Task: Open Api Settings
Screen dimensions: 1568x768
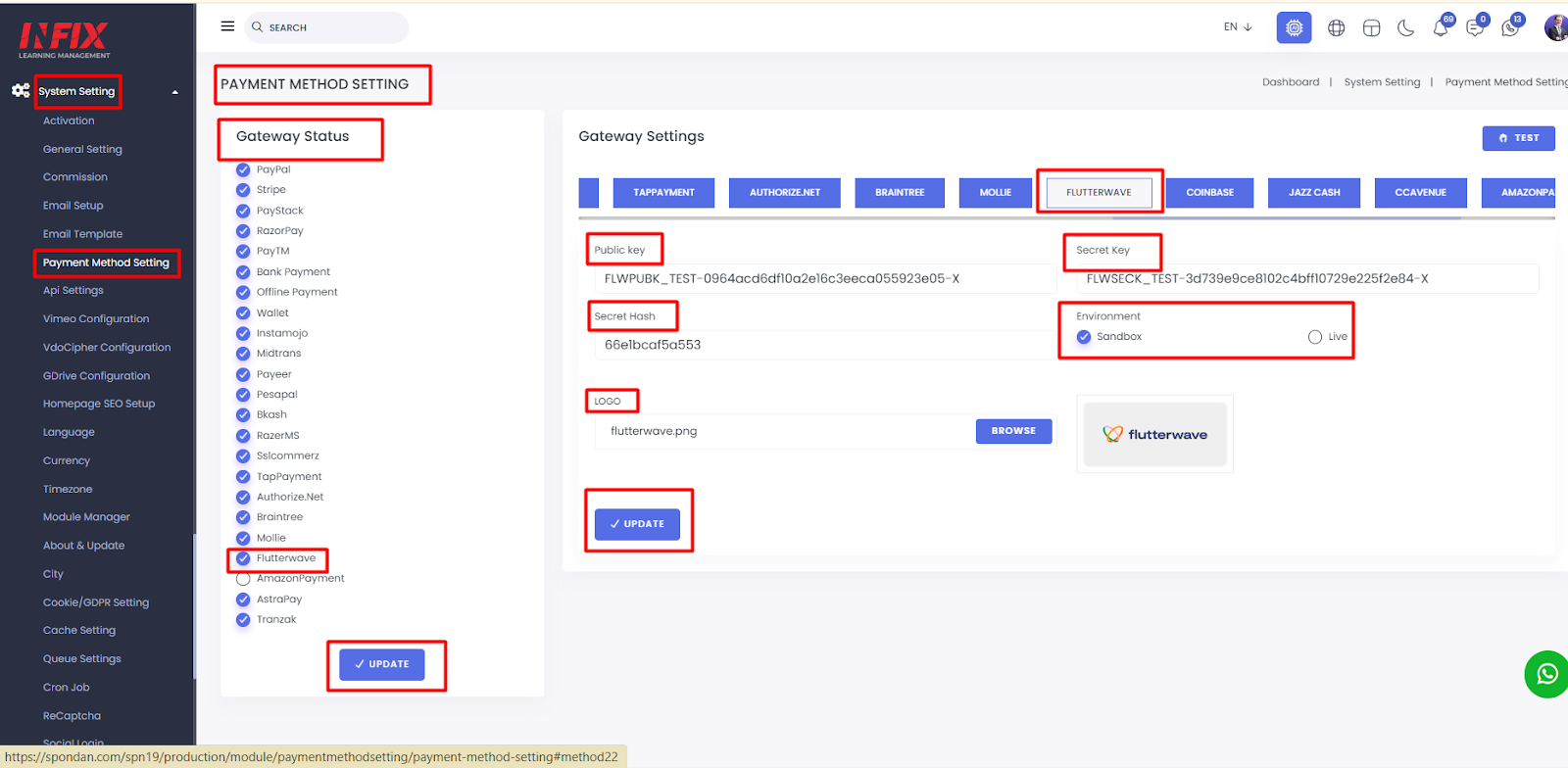Action: [x=73, y=290]
